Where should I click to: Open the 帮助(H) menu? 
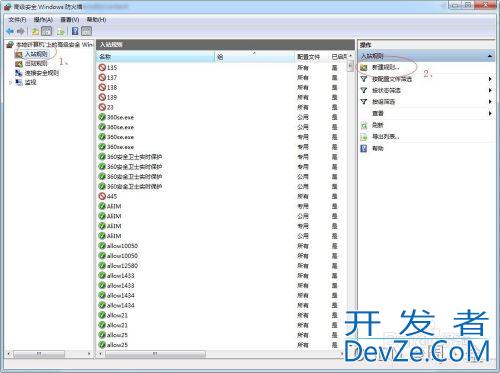click(96, 20)
